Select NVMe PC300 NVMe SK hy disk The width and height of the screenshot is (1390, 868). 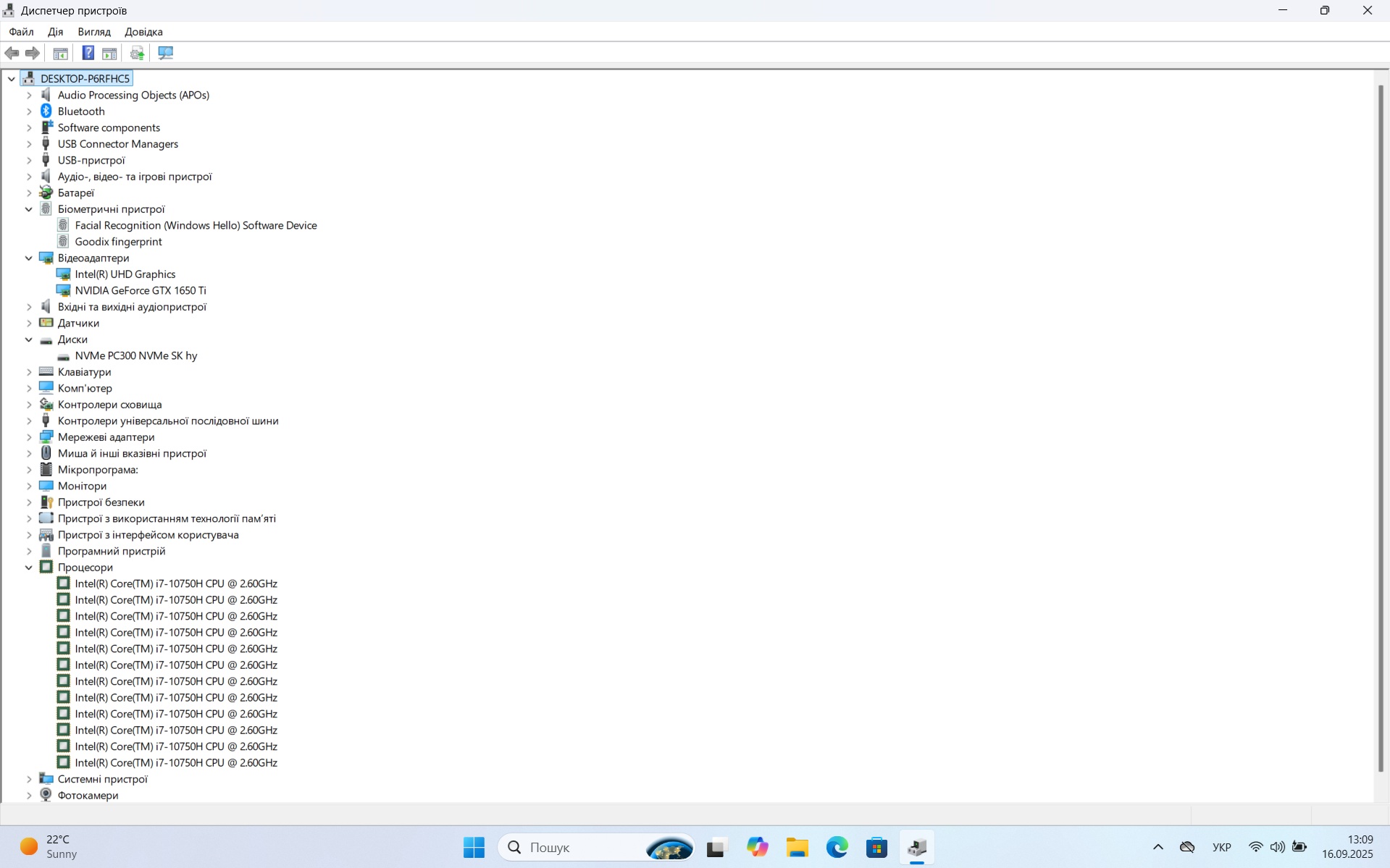coord(136,355)
